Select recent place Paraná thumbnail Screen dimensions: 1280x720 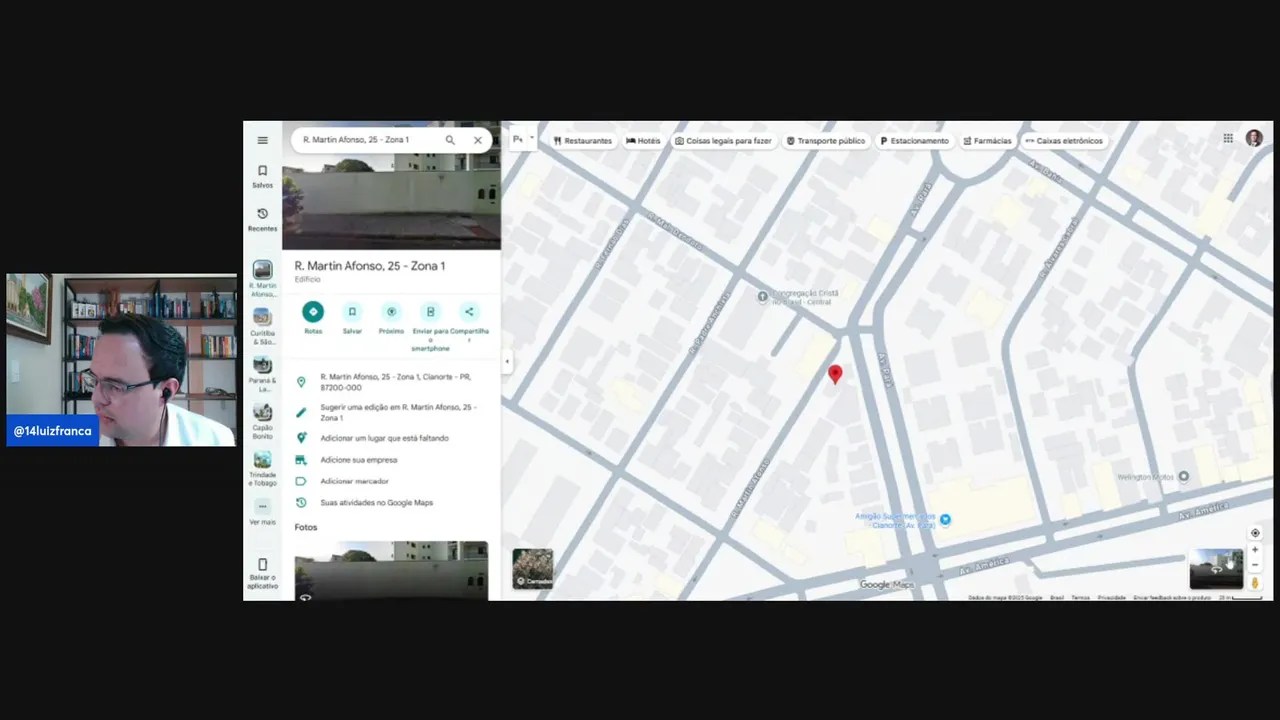tap(262, 365)
